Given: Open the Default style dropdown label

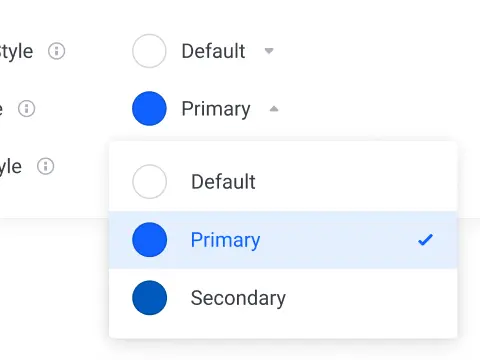Looking at the screenshot, I should click(213, 51).
